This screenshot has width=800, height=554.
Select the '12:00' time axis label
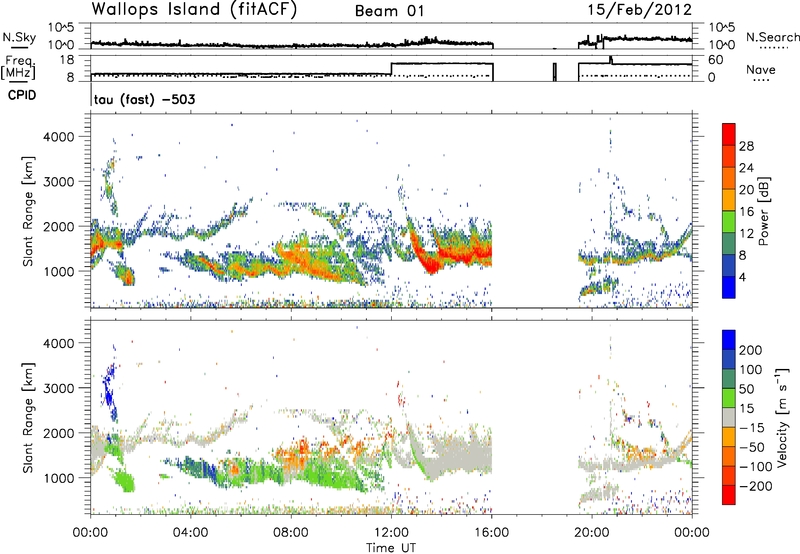391,533
